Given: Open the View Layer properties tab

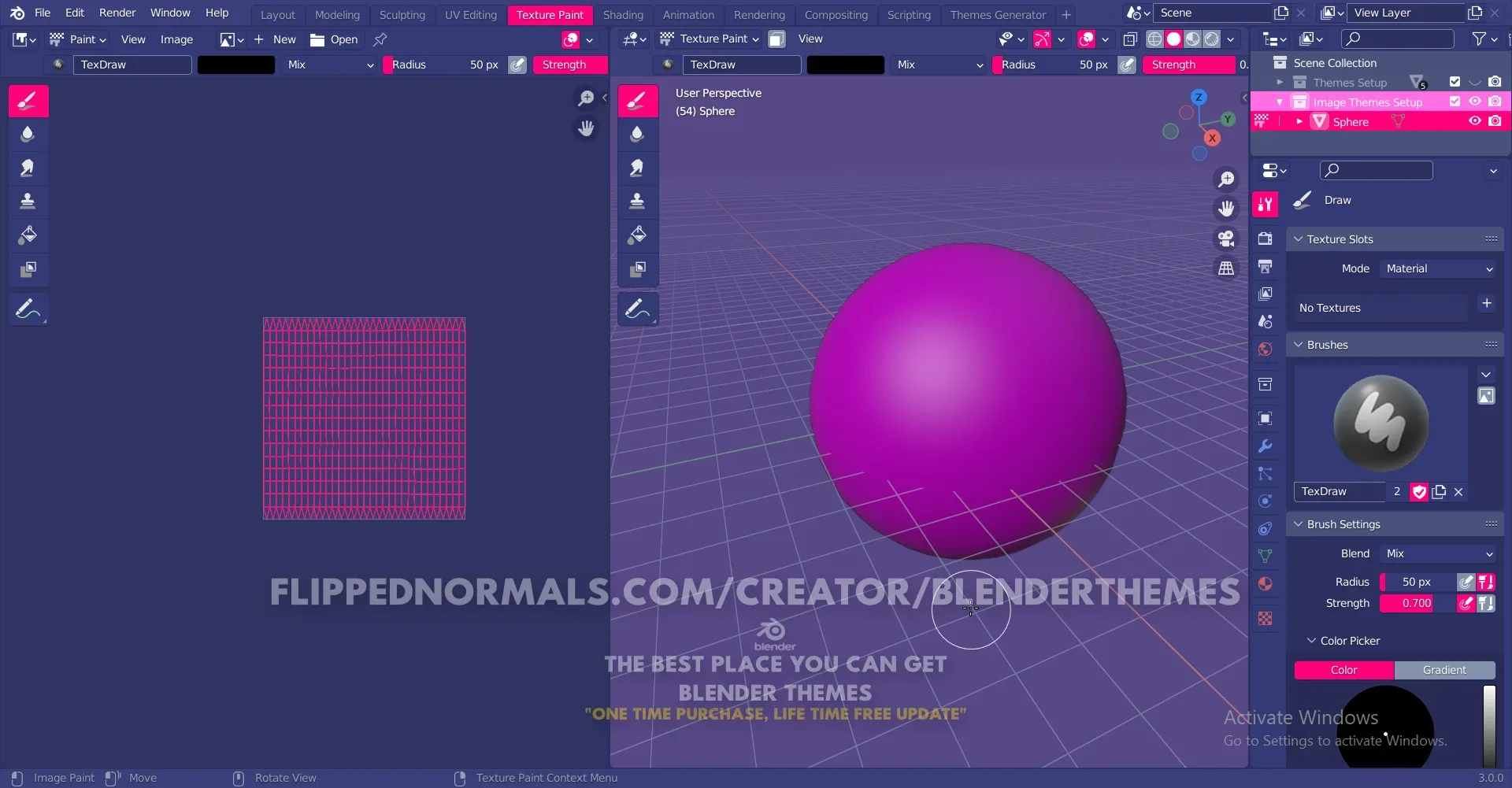Looking at the screenshot, I should click(1265, 294).
